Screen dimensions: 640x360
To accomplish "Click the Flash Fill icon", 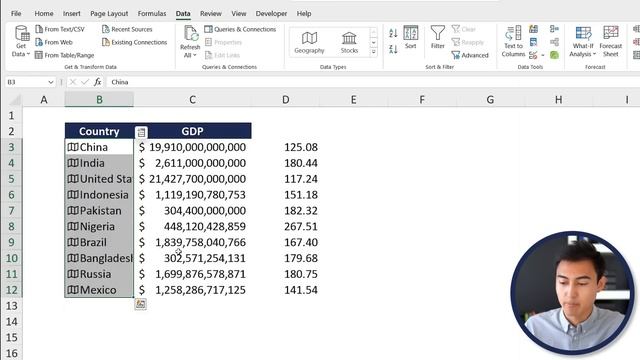I will (533, 29).
